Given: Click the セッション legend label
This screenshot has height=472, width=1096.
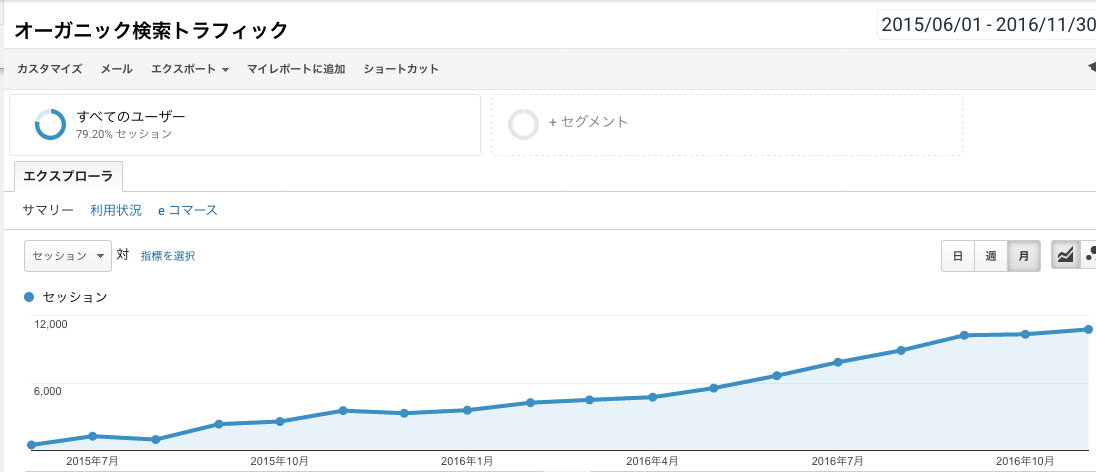Looking at the screenshot, I should click(75, 297).
